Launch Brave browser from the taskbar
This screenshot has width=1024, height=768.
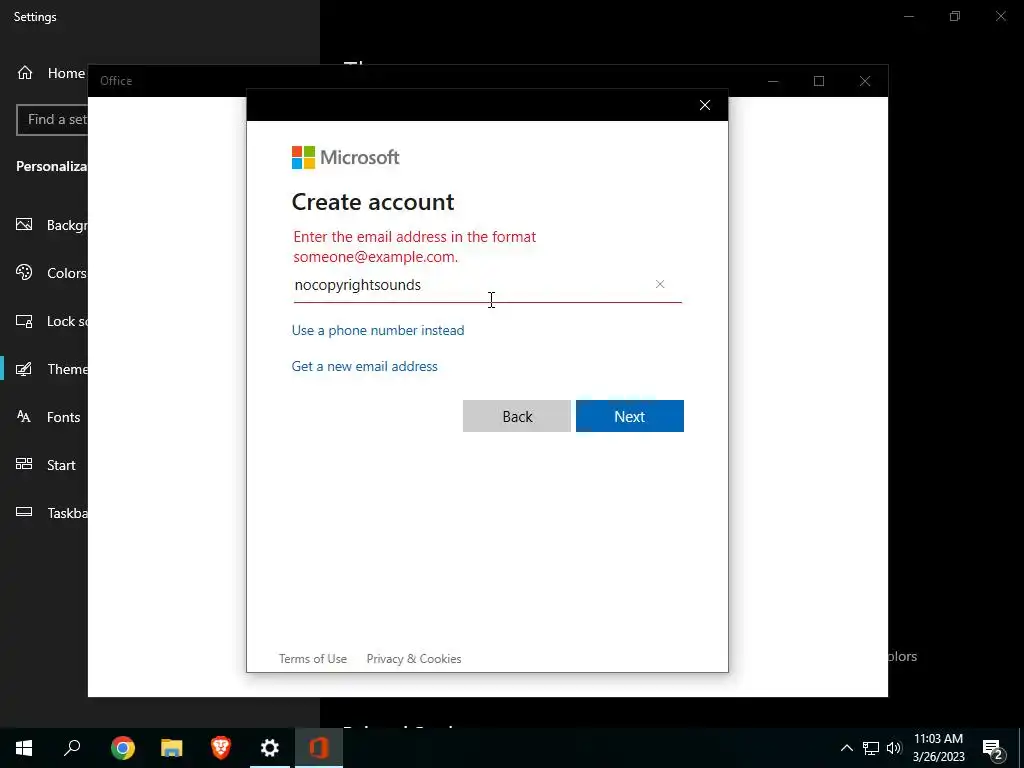pos(221,748)
